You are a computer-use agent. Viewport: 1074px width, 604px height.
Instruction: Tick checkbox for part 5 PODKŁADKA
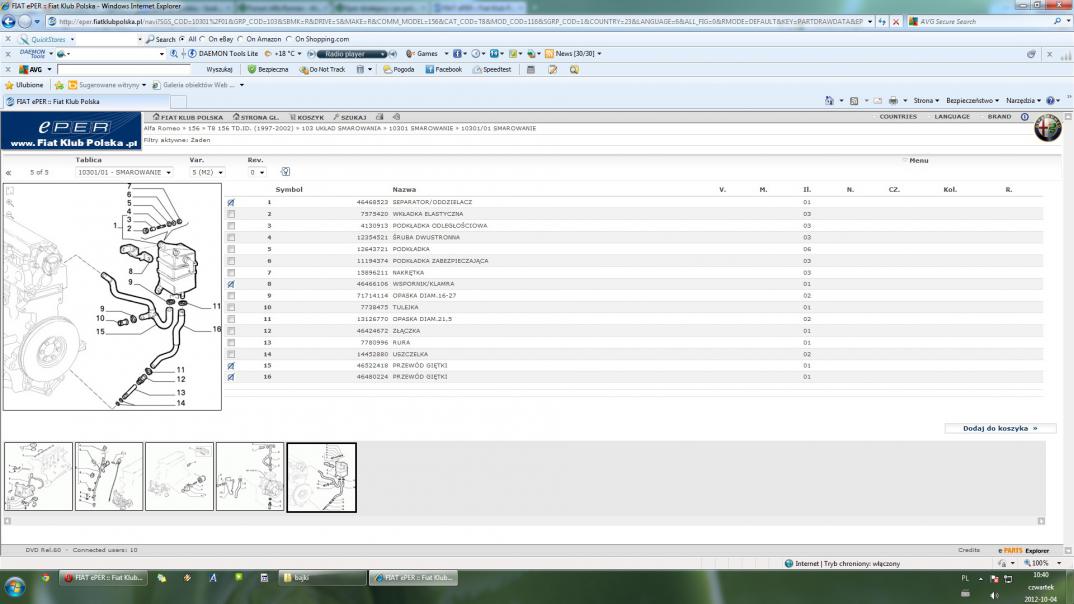click(231, 249)
